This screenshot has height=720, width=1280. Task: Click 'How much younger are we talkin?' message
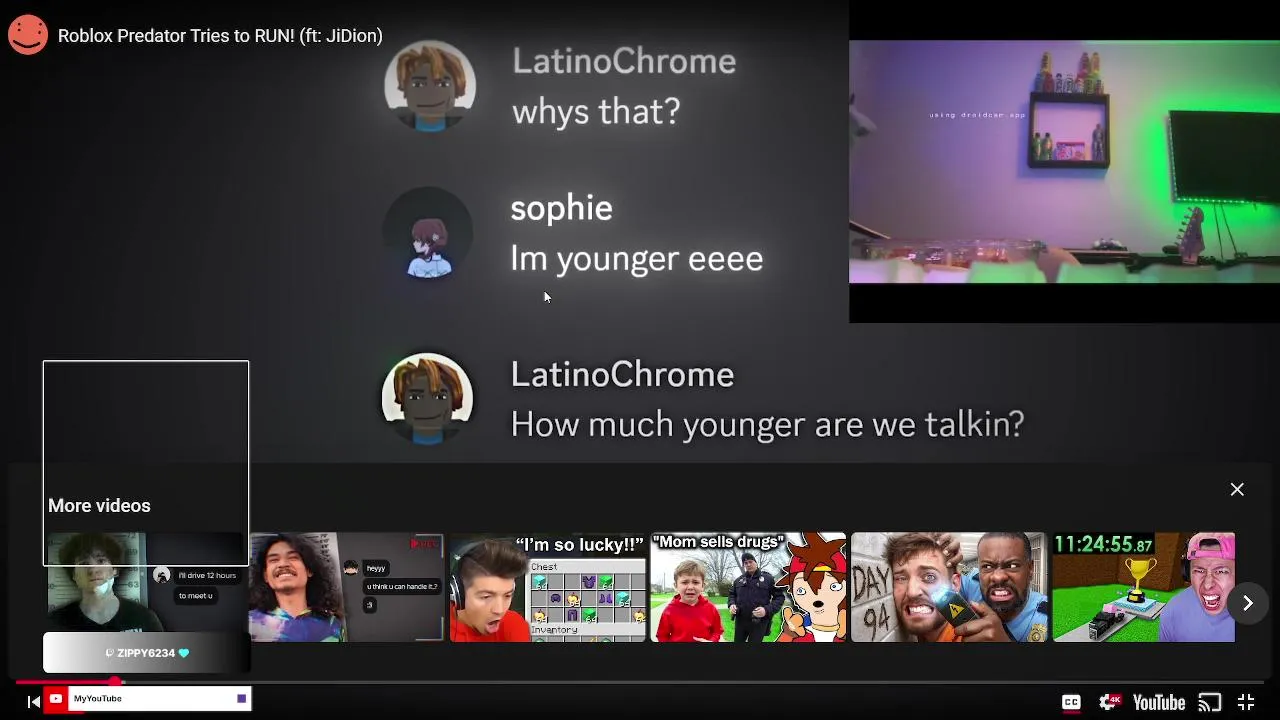(x=768, y=424)
